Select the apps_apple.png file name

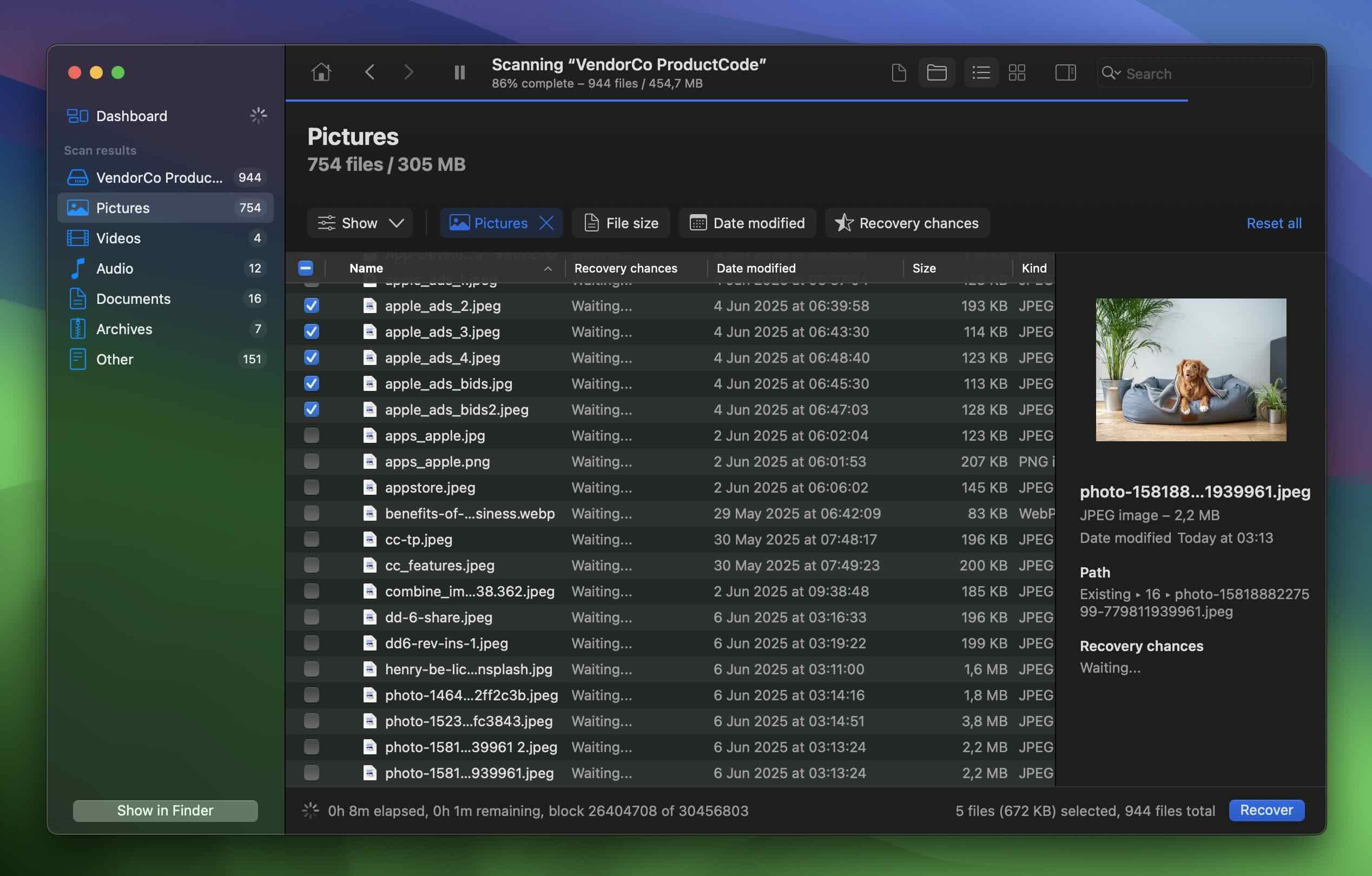(x=438, y=461)
